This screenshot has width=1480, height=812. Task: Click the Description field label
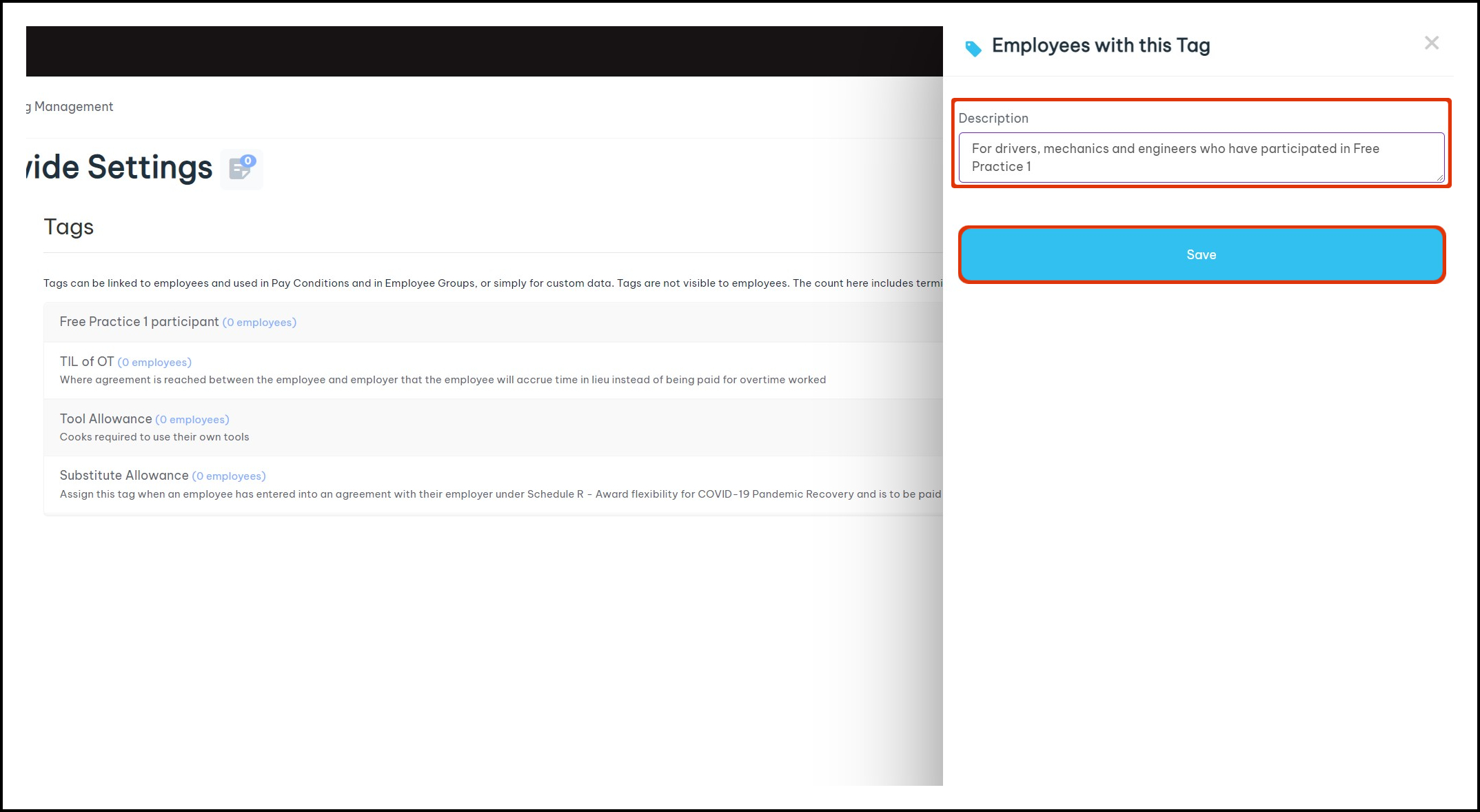993,119
